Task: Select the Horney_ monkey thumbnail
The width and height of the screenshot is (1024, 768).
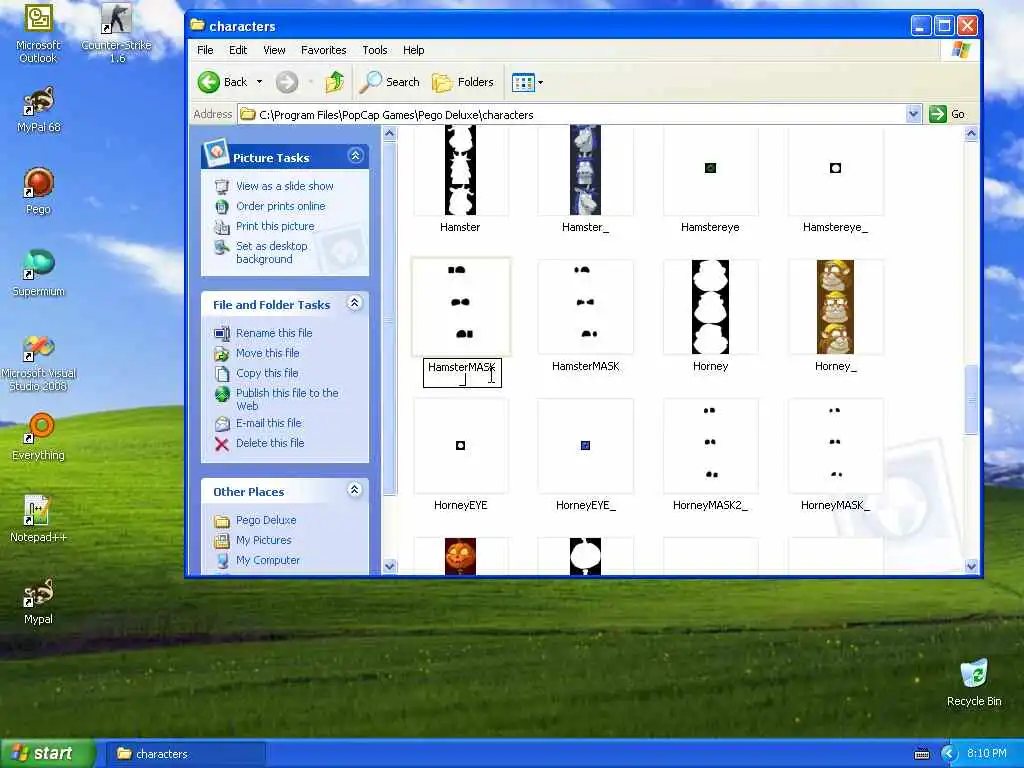Action: 835,307
